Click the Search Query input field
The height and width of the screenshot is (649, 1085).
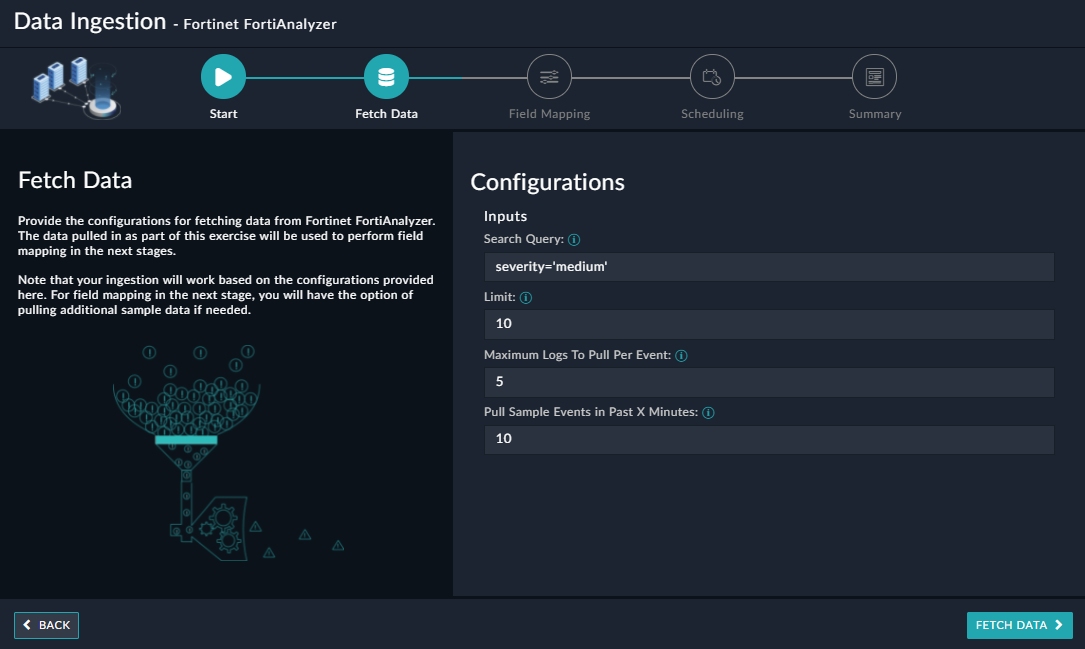(768, 267)
